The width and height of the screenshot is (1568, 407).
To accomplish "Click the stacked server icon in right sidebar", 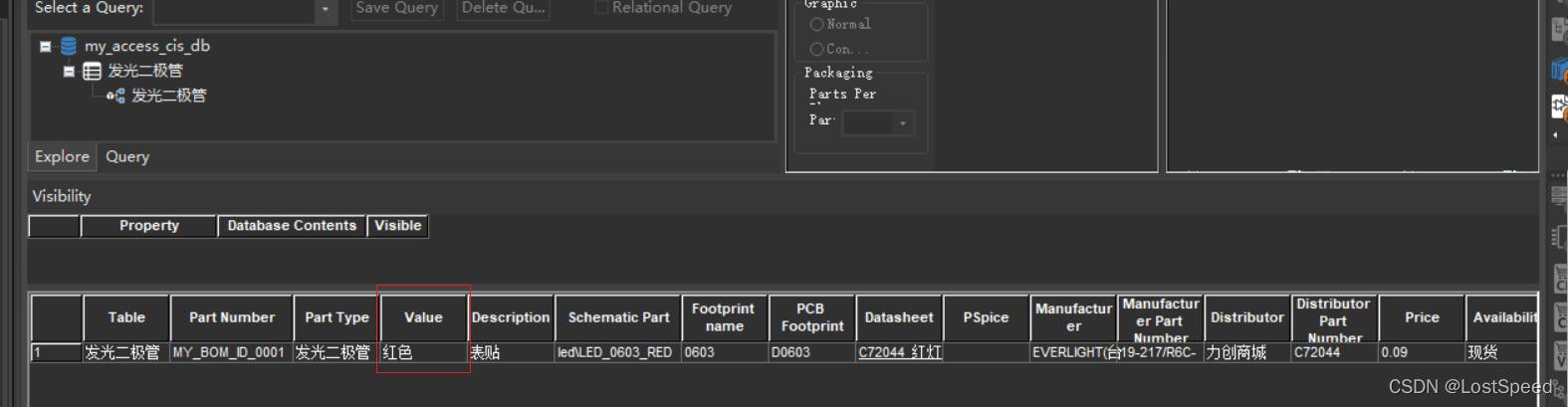I will click(x=1559, y=196).
